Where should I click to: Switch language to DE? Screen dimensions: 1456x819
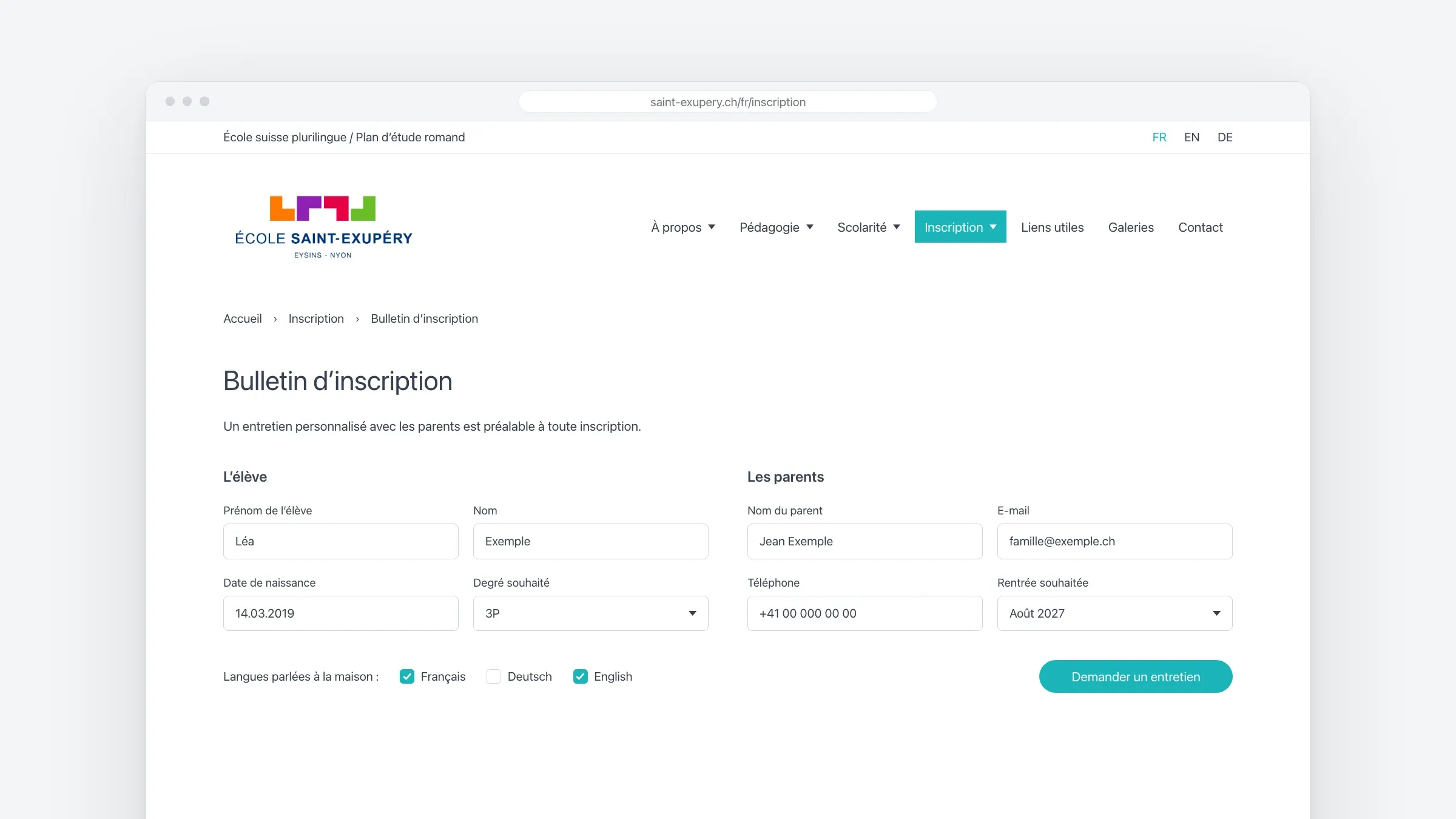point(1225,137)
